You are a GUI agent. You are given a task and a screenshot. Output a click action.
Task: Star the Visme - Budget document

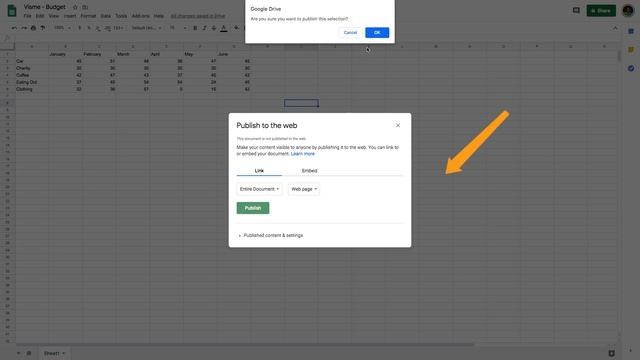click(75, 7)
